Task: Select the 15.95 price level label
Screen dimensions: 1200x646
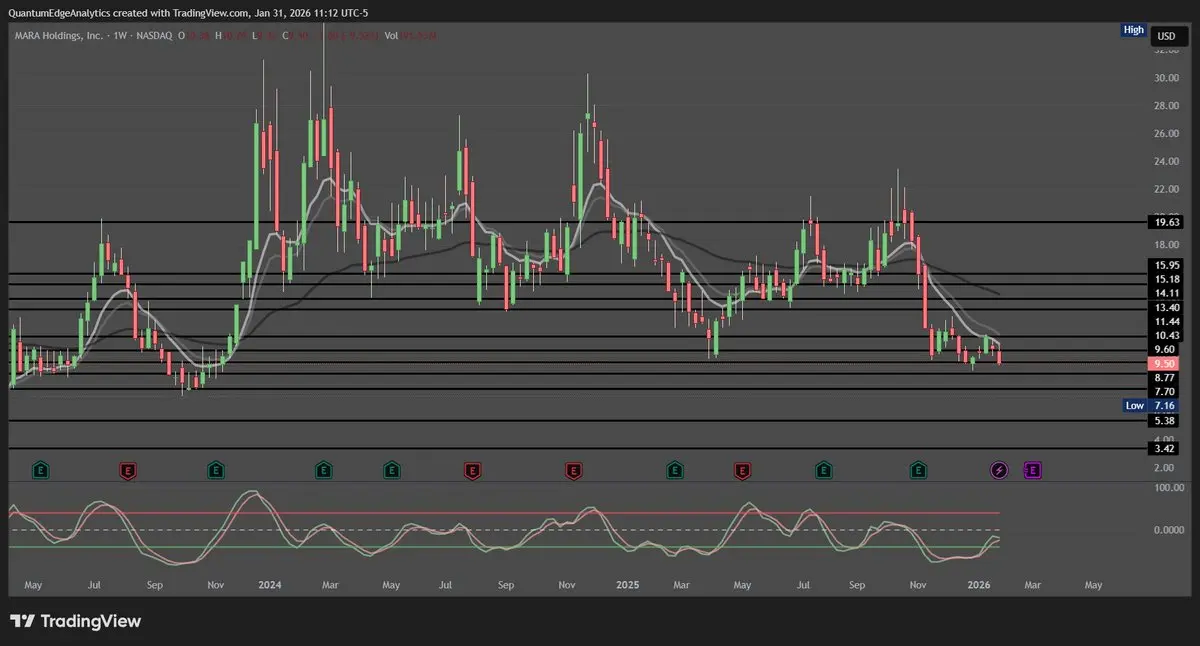Action: point(1165,265)
